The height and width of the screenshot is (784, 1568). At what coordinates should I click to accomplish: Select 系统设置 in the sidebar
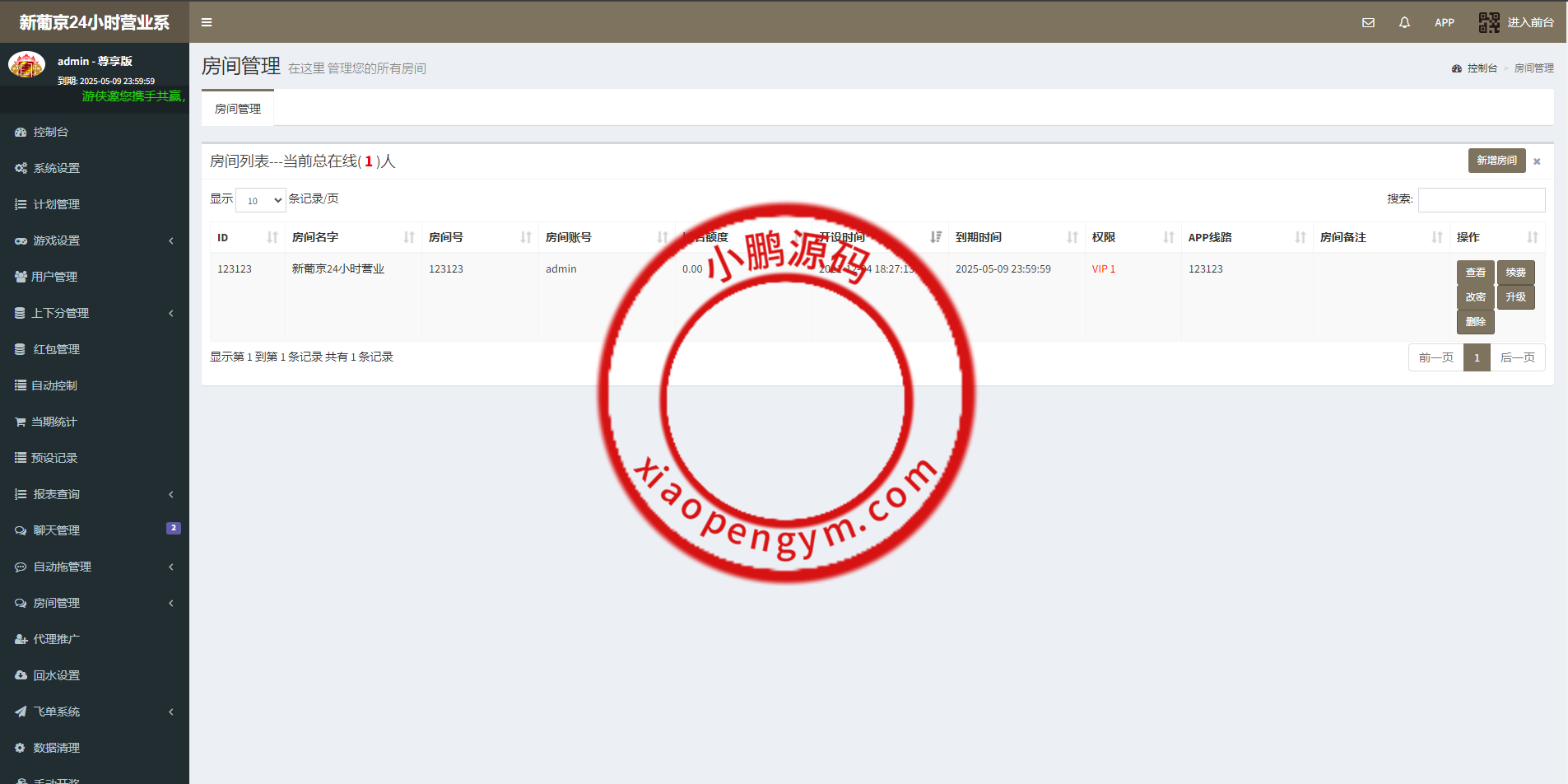55,167
